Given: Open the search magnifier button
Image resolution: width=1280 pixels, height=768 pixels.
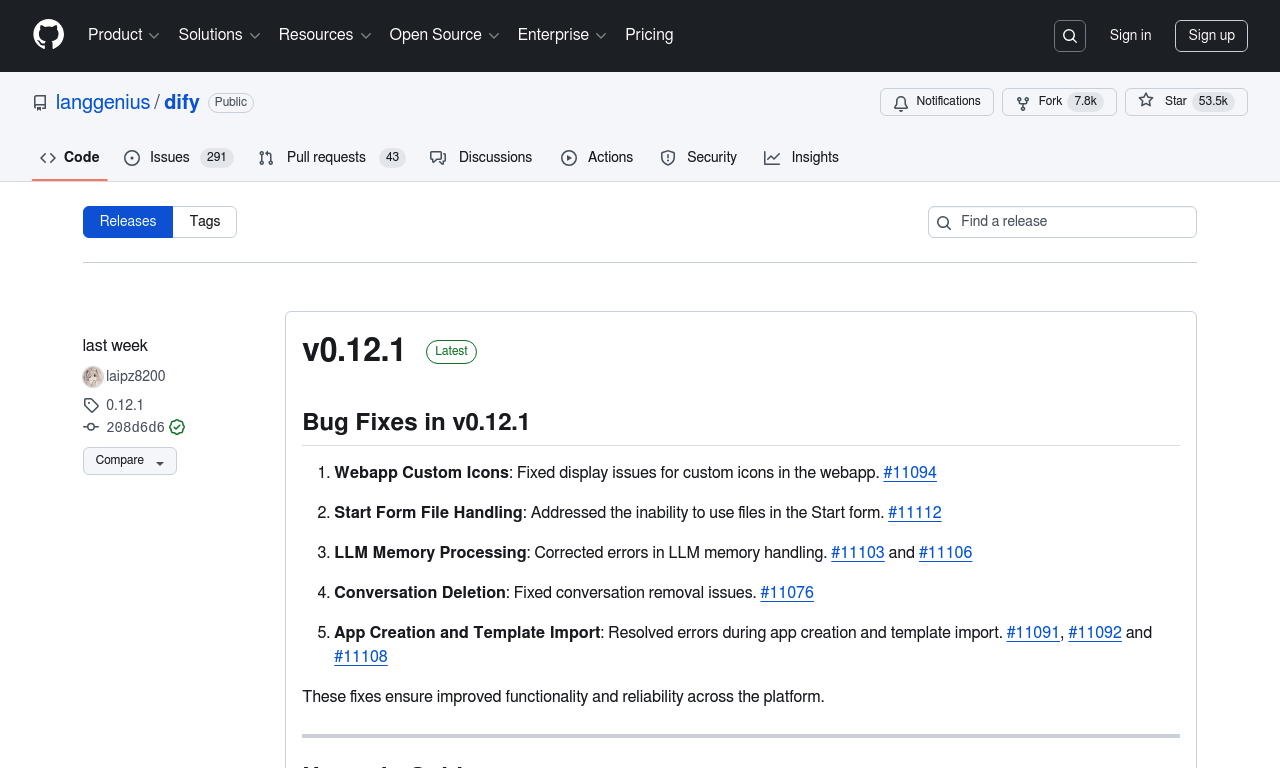Looking at the screenshot, I should [x=1070, y=36].
